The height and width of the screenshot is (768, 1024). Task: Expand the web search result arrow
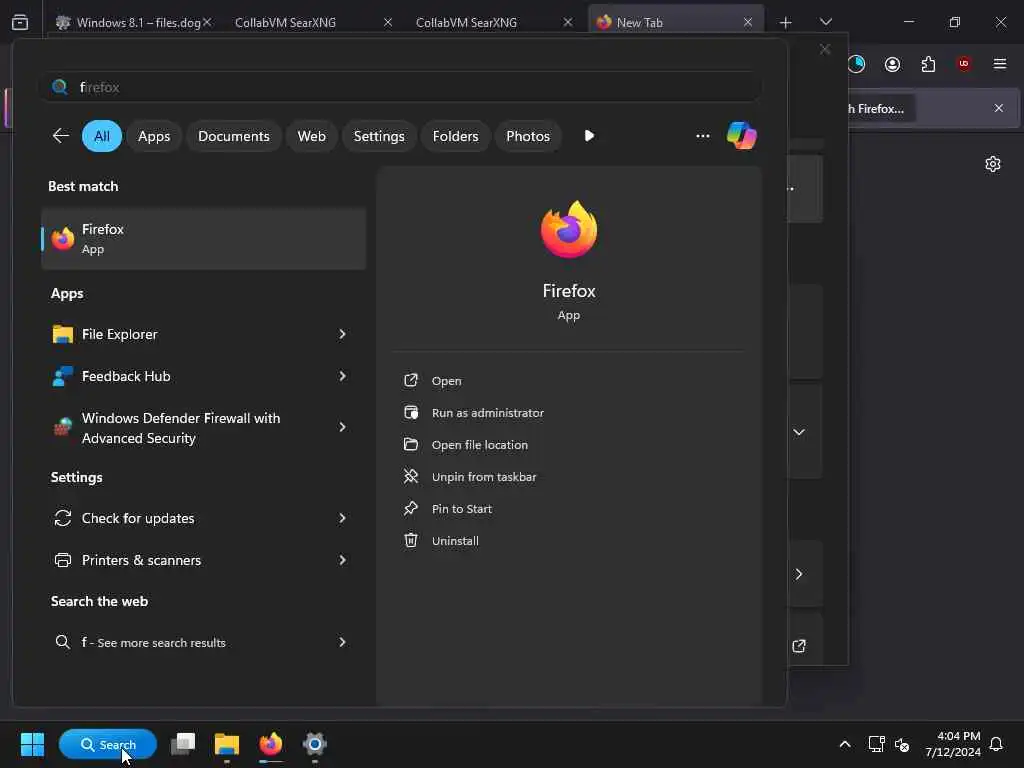tap(342, 642)
